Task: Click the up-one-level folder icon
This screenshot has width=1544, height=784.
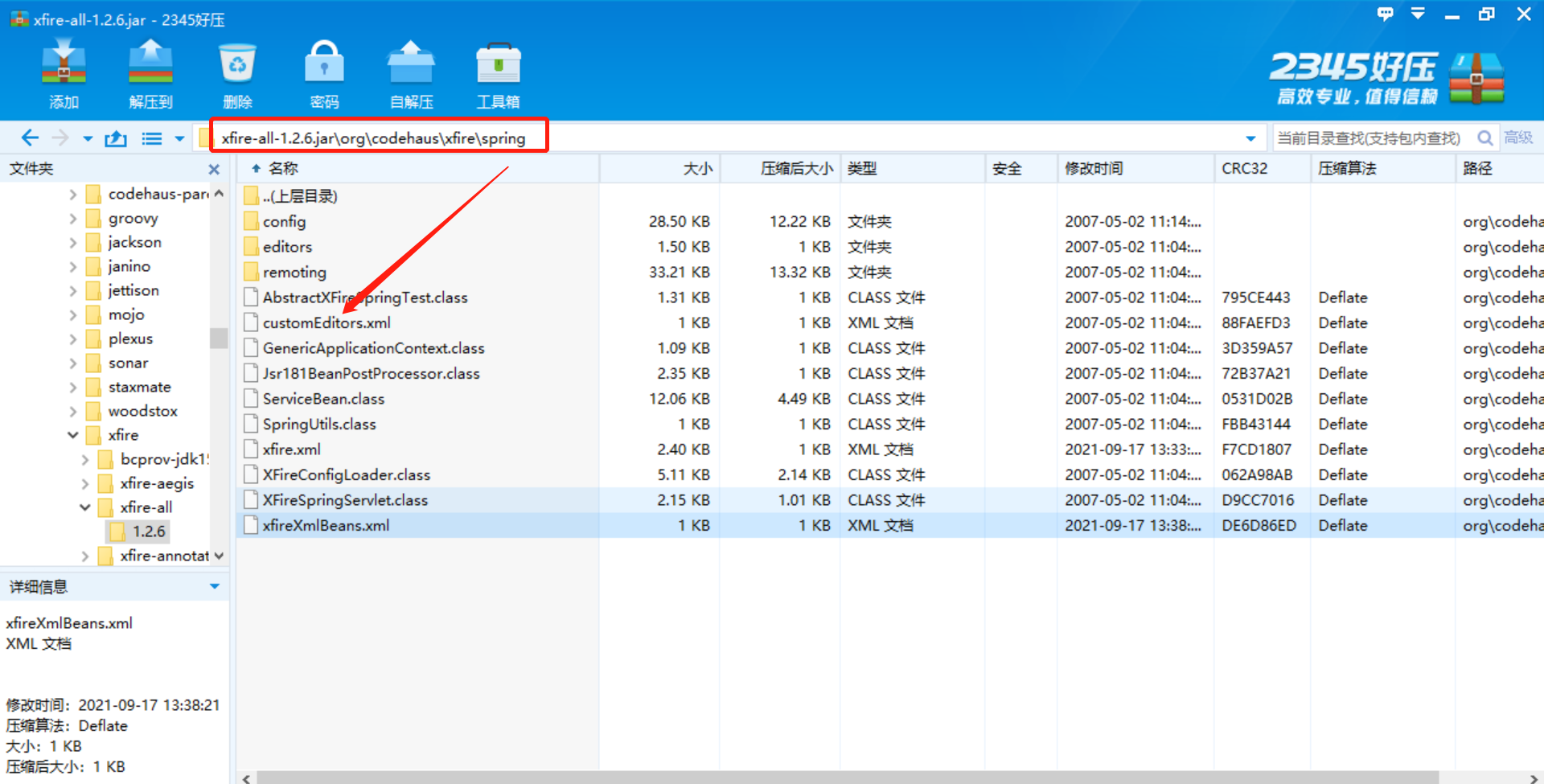Action: pyautogui.click(x=116, y=138)
